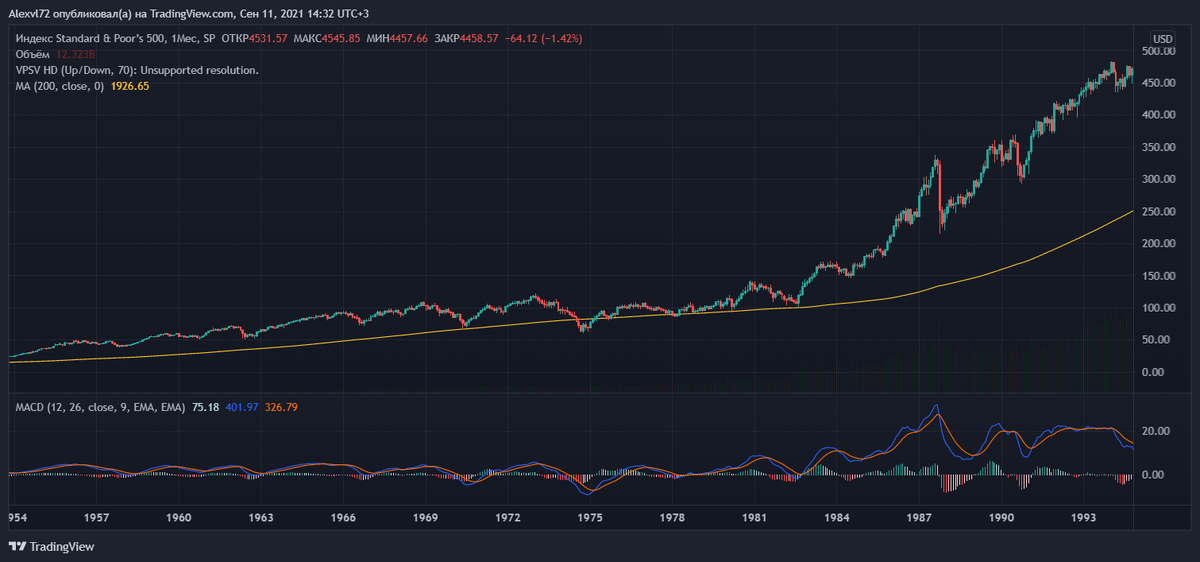Click the 1963 time axis label
The width and height of the screenshot is (1200, 562).
(261, 518)
